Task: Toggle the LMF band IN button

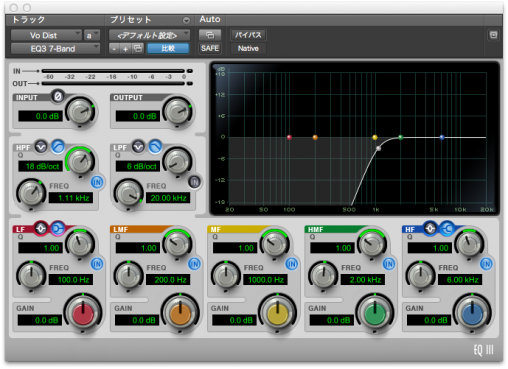Action: tap(194, 264)
